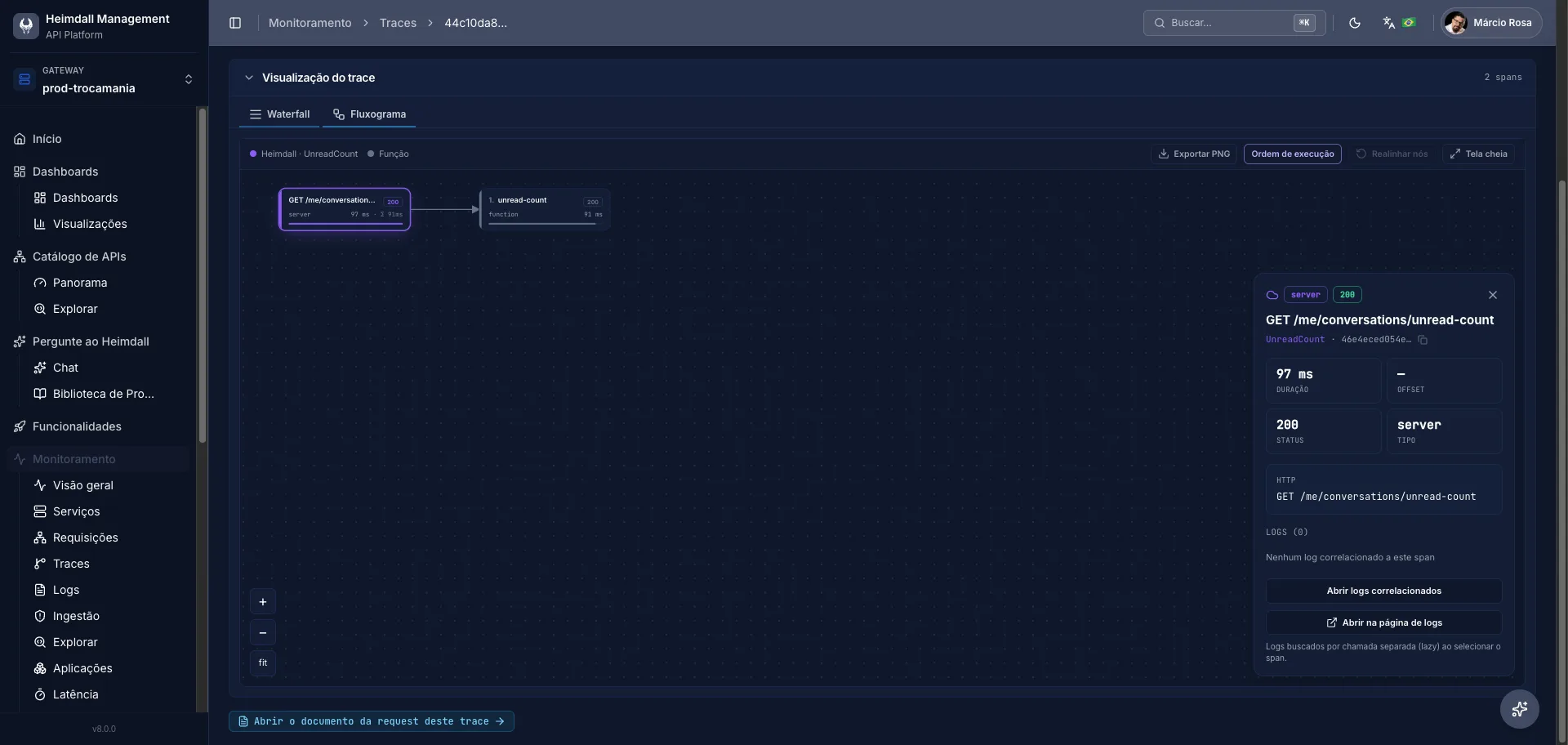Viewport: 1568px width, 745px height.
Task: Zoom in with the plus button
Action: click(x=263, y=602)
